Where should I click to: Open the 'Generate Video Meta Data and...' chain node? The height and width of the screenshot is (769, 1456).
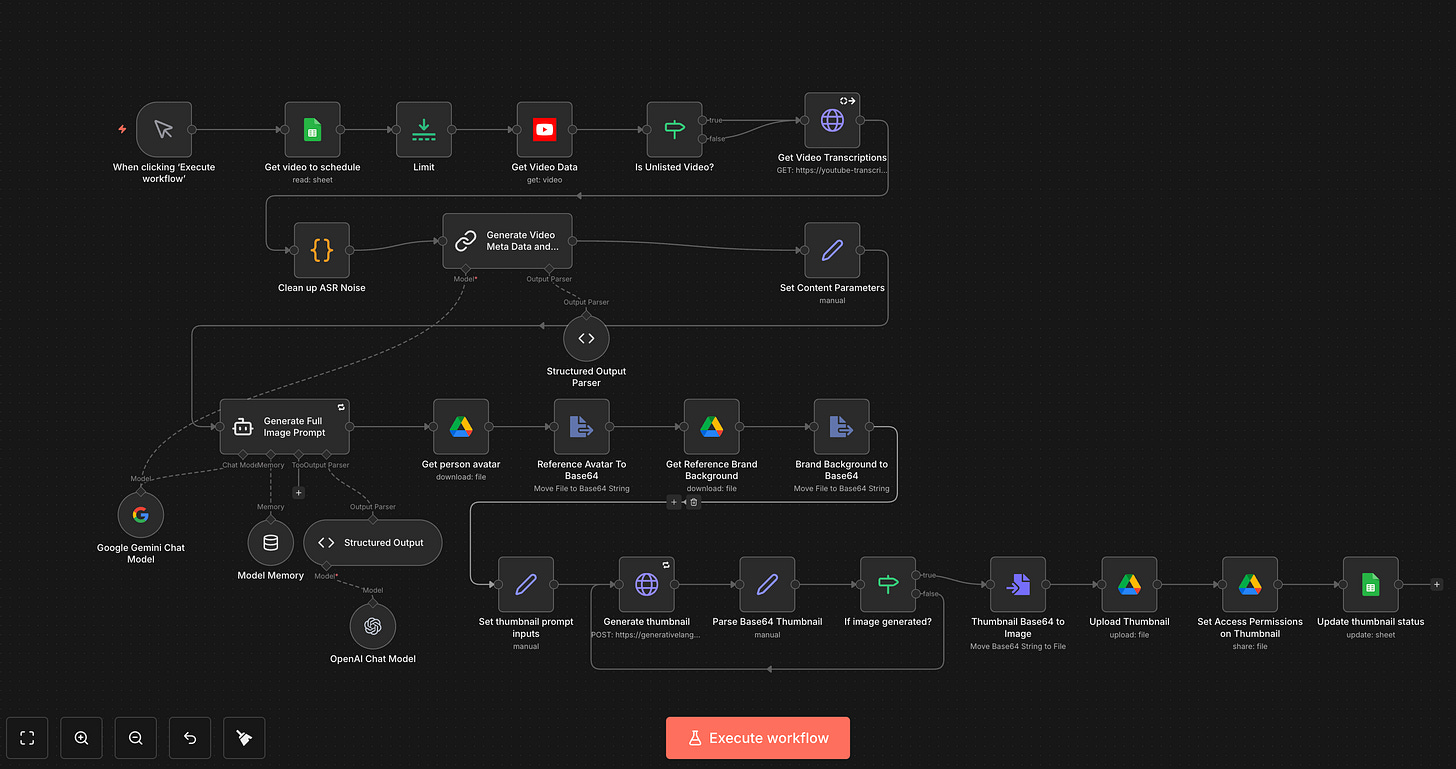coord(508,241)
